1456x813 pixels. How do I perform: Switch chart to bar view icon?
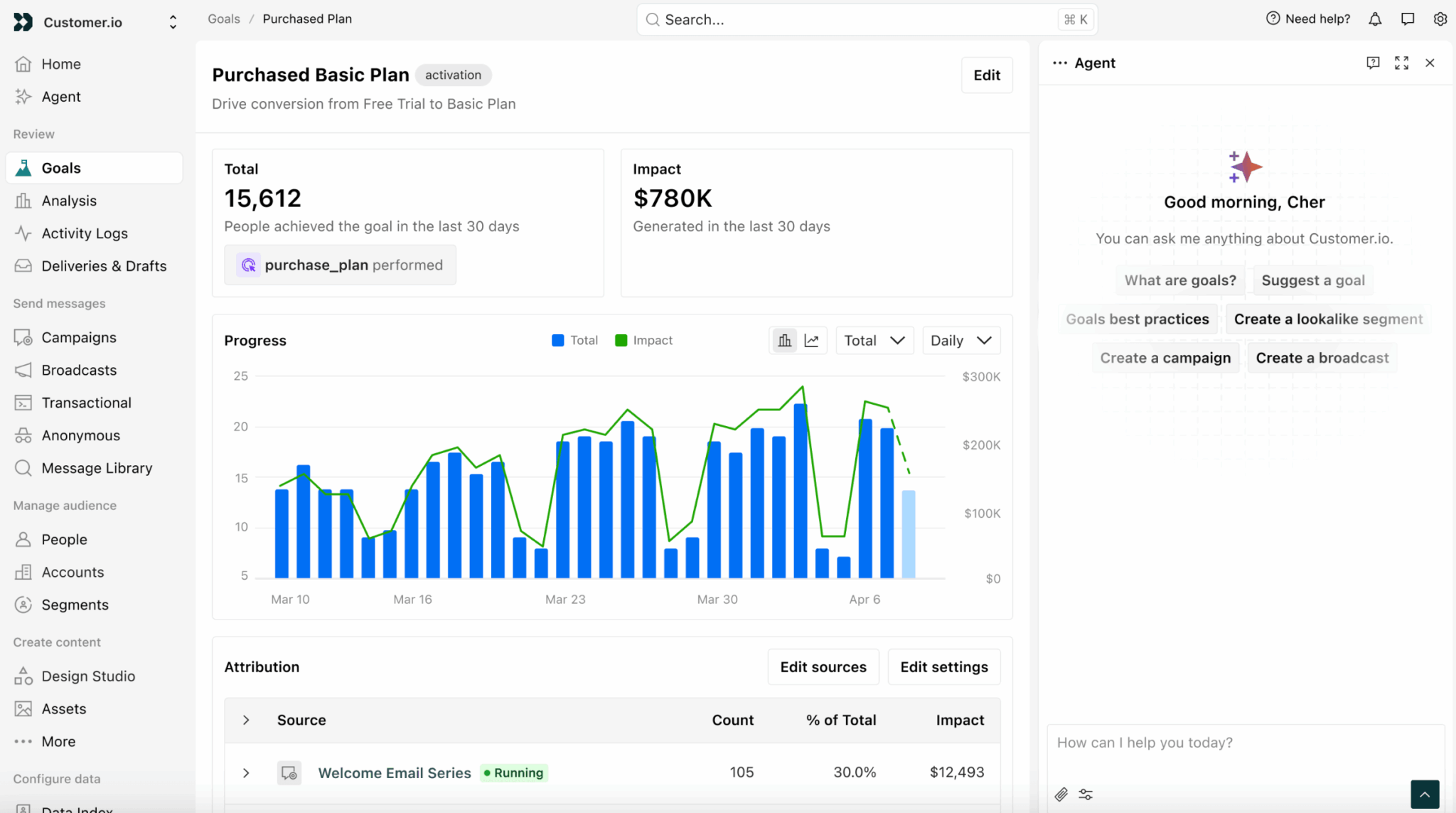(x=785, y=341)
